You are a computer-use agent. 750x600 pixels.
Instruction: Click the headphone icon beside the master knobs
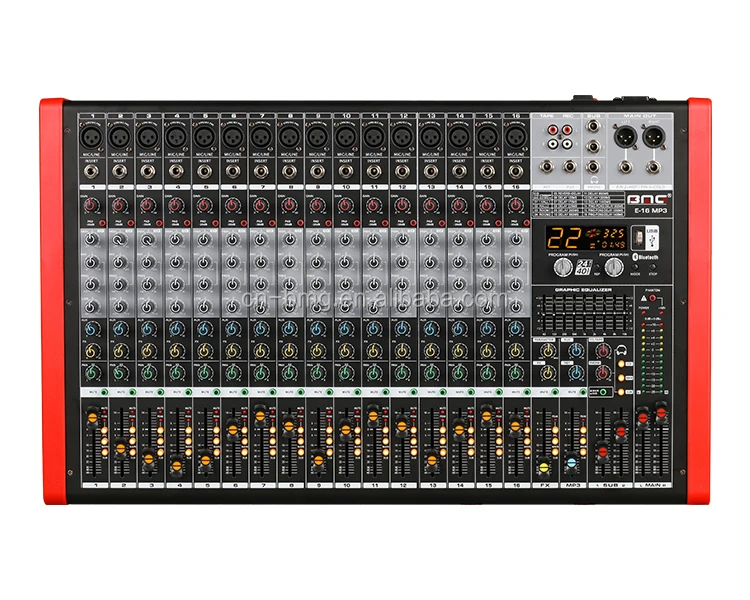(x=622, y=350)
